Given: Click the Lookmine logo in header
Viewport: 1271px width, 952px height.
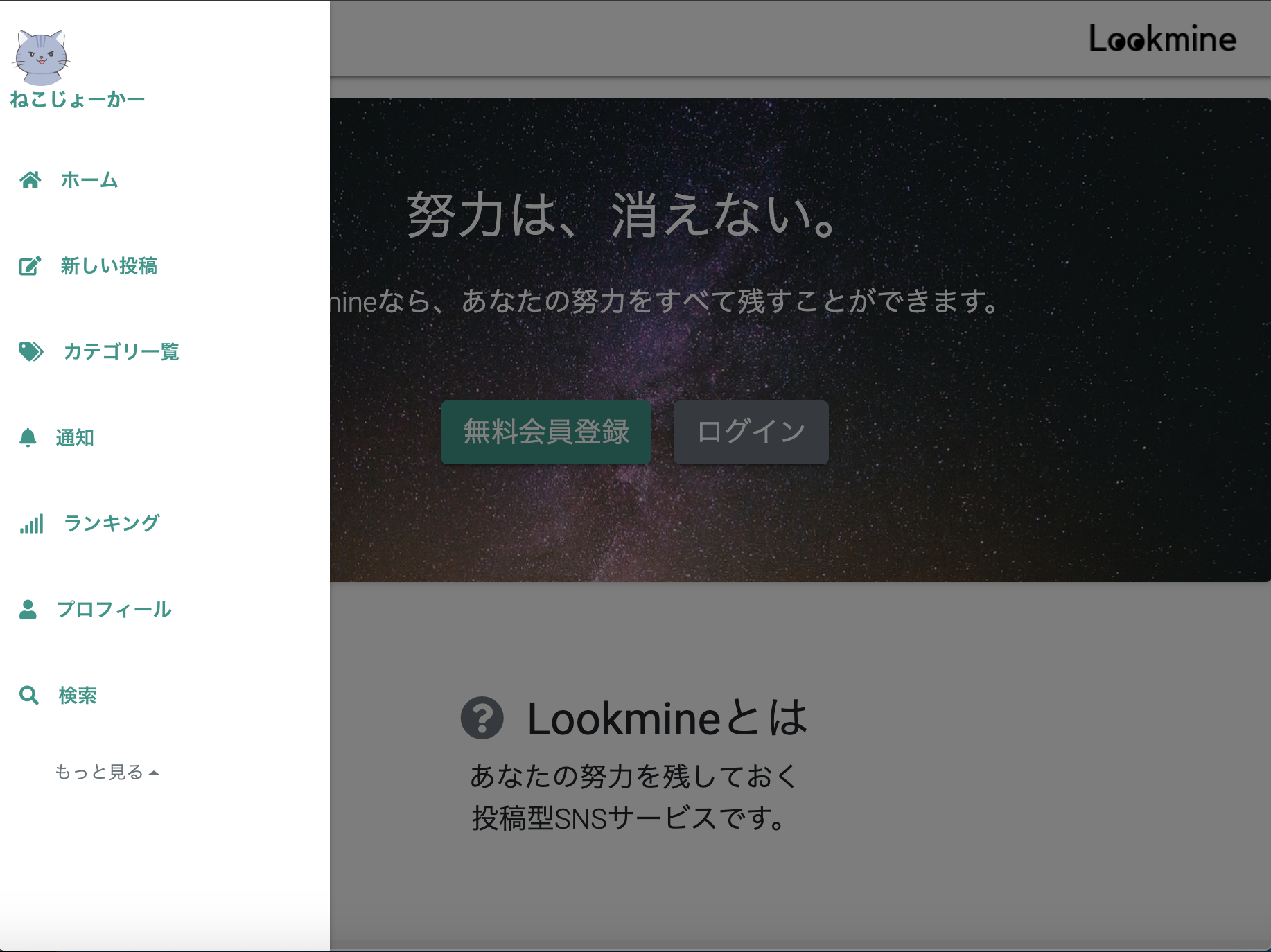Looking at the screenshot, I should (1162, 39).
